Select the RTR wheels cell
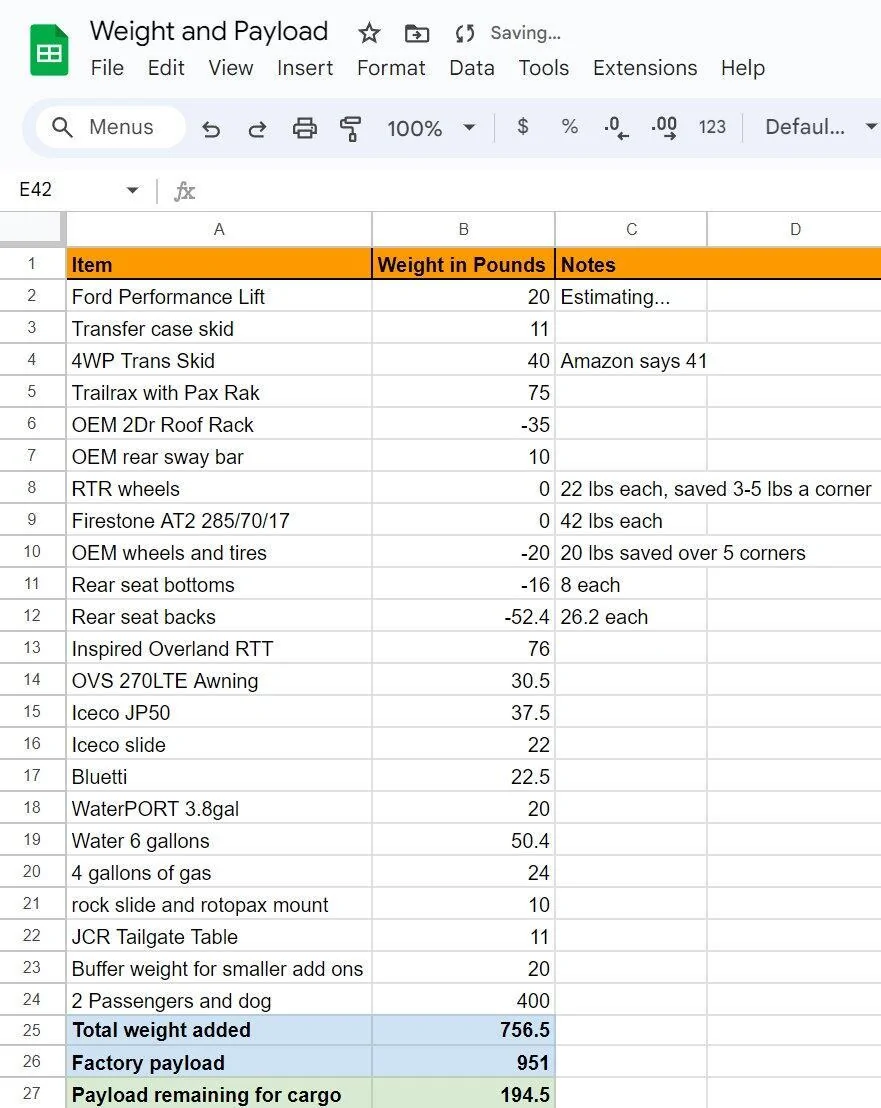Screen dimensions: 881x1108 coord(219,489)
